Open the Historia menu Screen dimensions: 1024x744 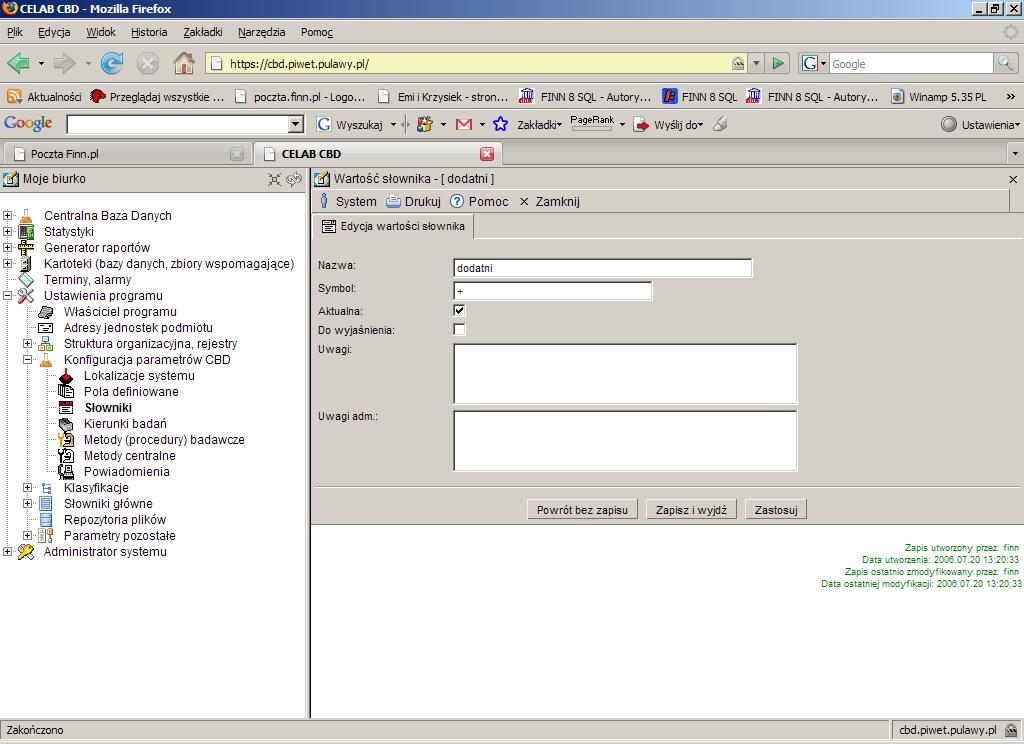149,32
